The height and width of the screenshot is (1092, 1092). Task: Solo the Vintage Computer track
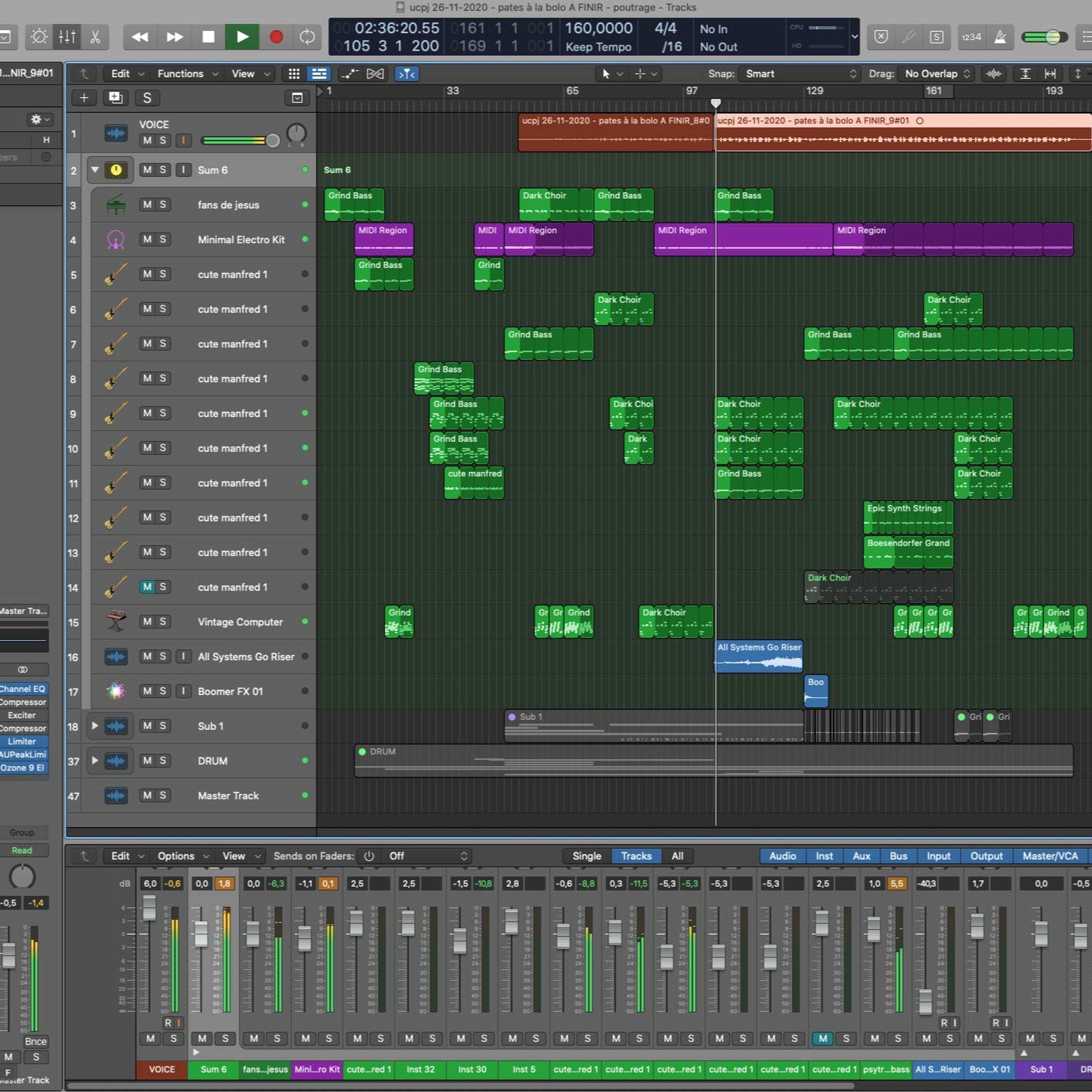point(163,622)
